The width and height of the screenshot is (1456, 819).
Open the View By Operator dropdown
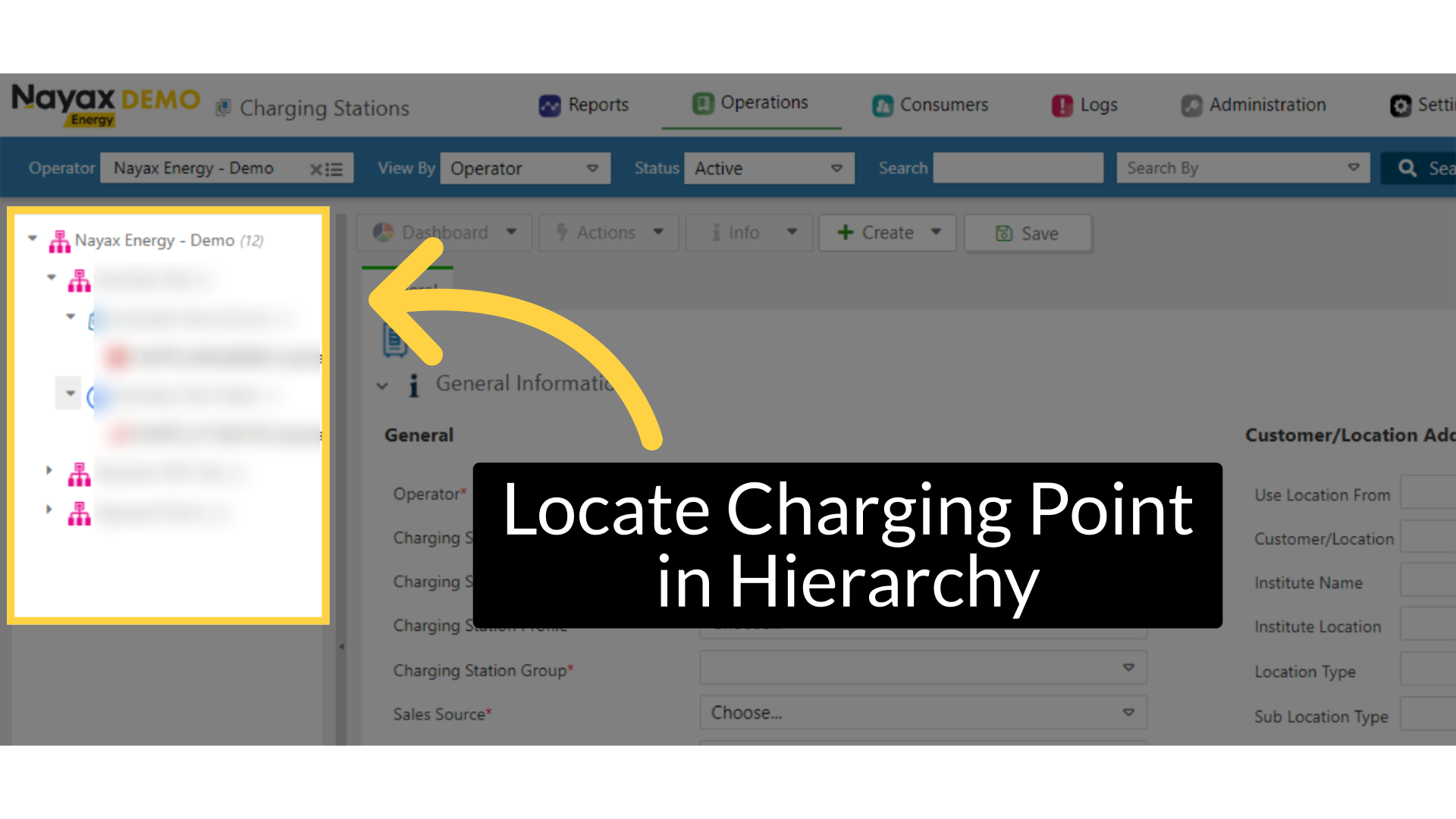[x=525, y=168]
